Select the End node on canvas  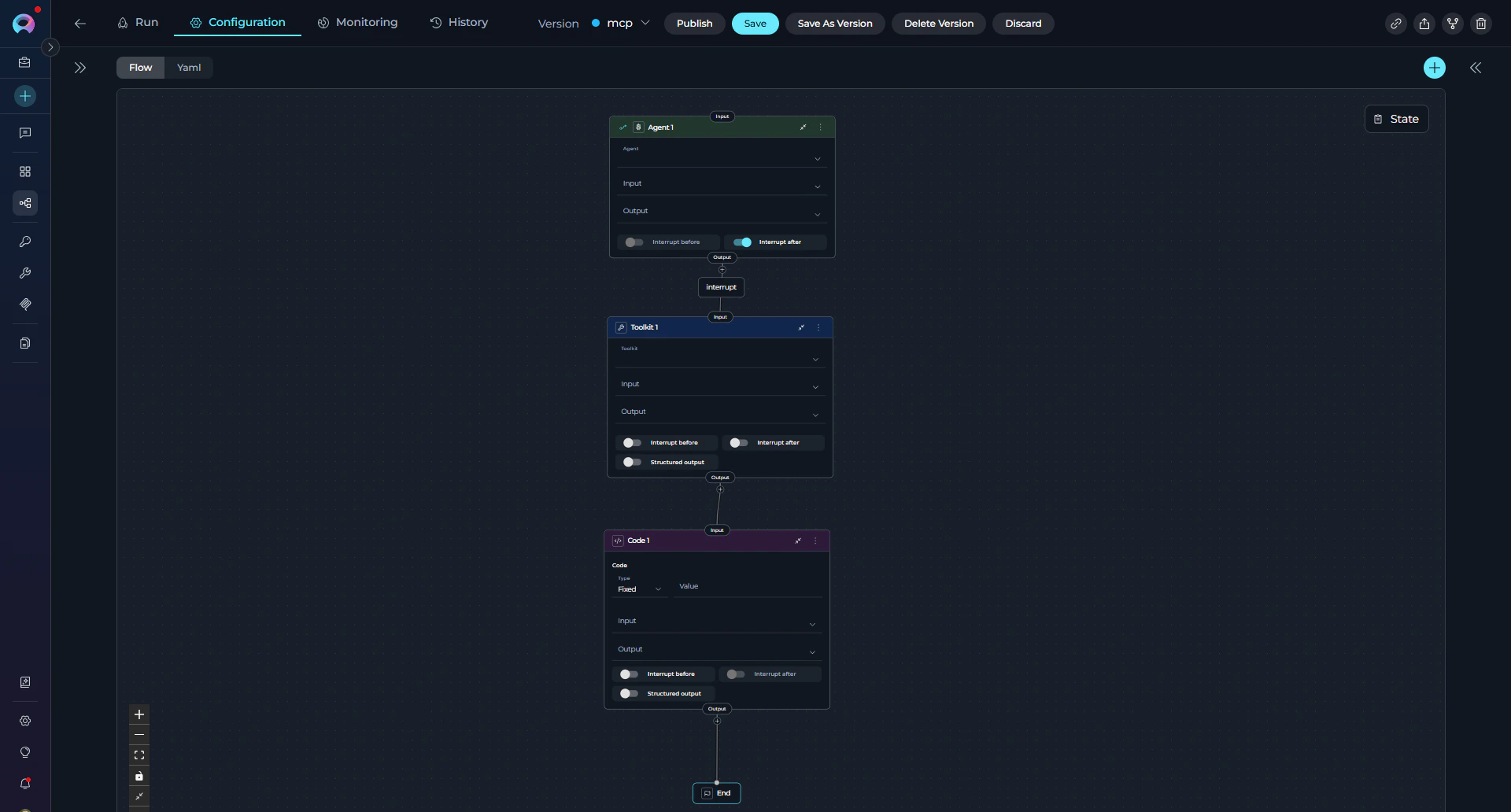coord(717,793)
